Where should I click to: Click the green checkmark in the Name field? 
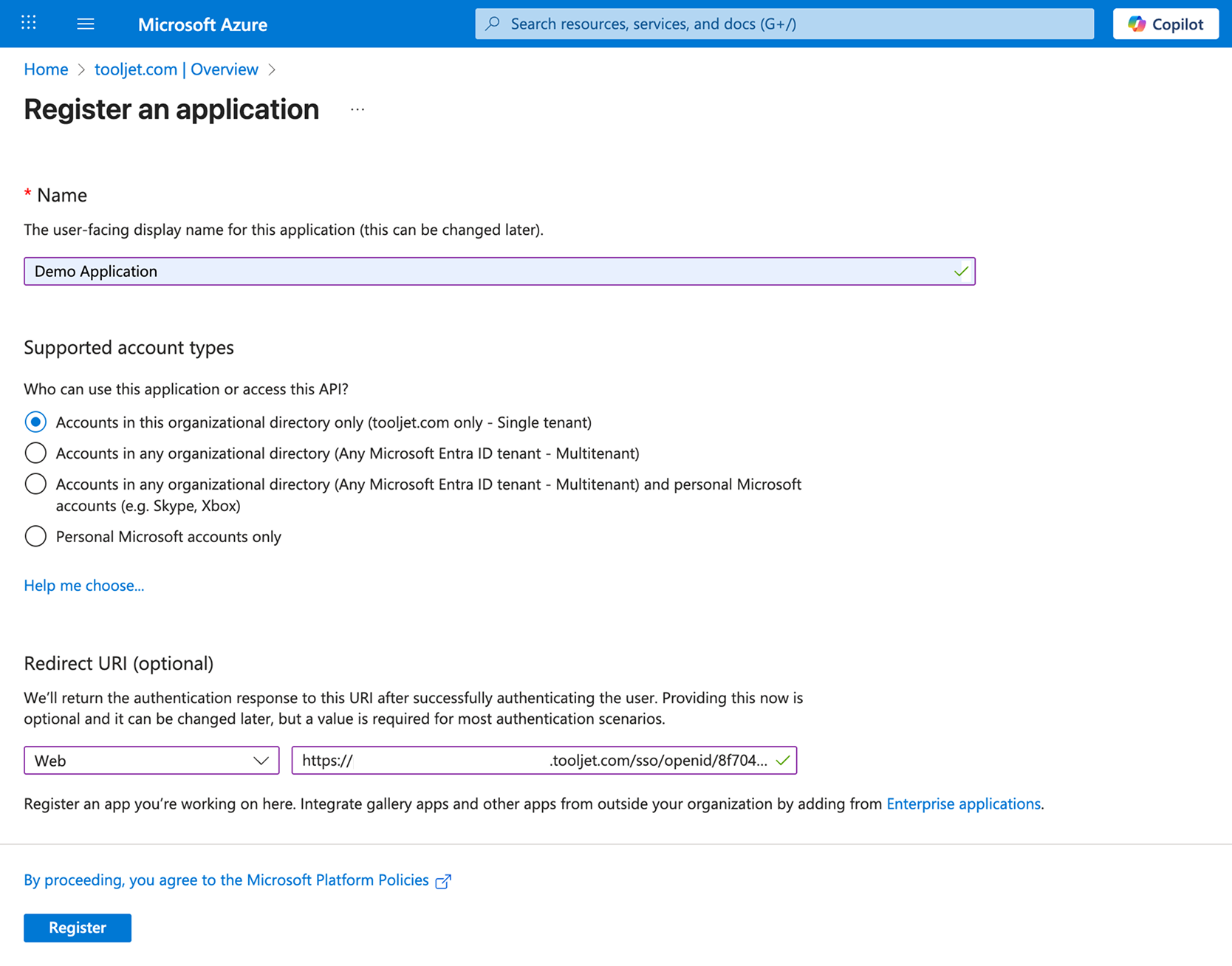[961, 271]
